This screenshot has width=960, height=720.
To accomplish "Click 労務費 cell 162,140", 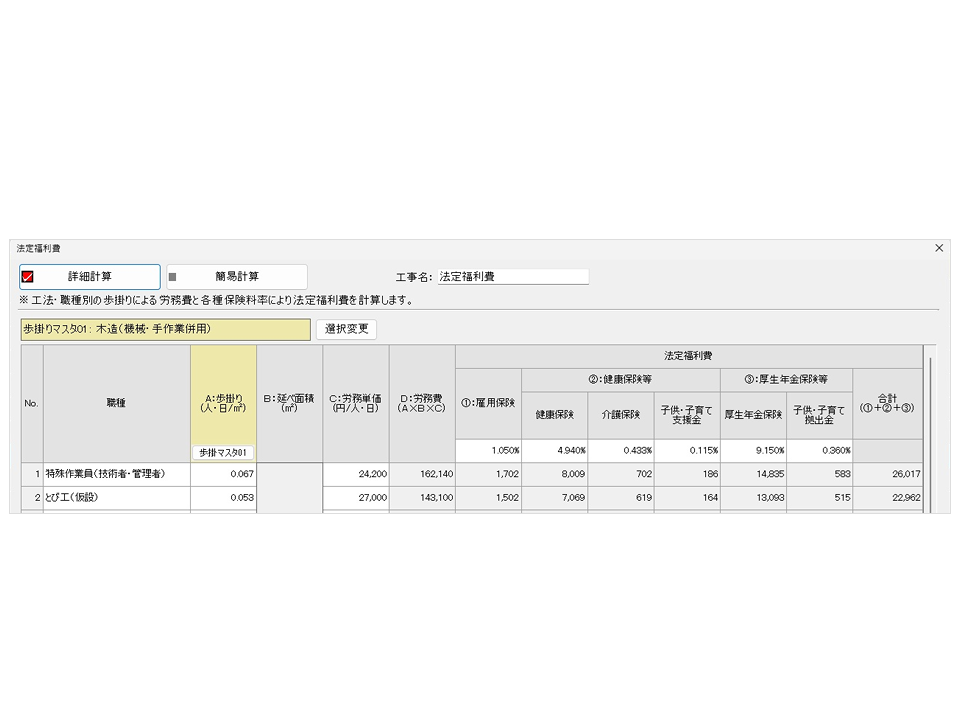I will point(422,474).
